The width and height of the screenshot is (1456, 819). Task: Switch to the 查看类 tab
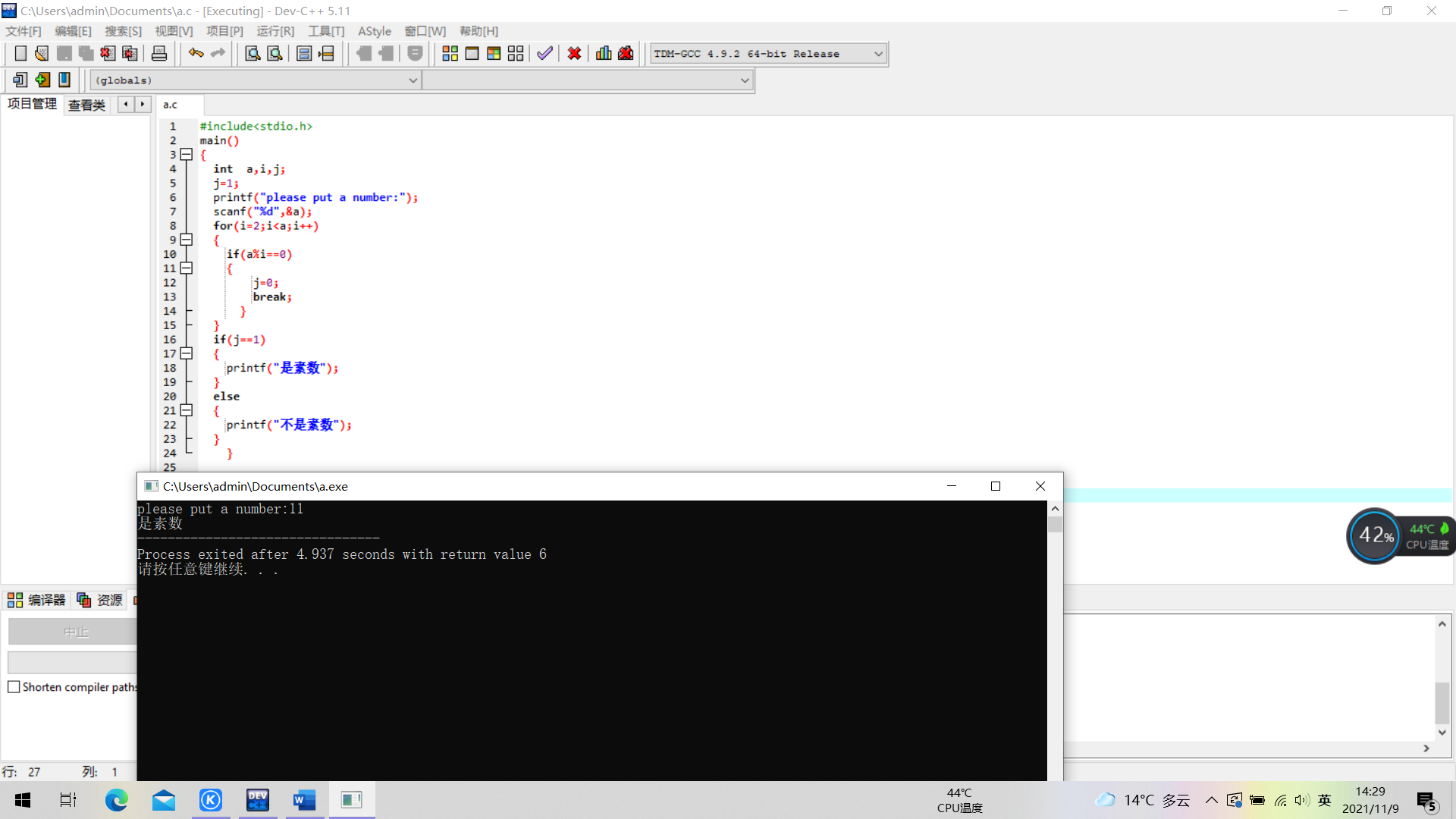(86, 105)
